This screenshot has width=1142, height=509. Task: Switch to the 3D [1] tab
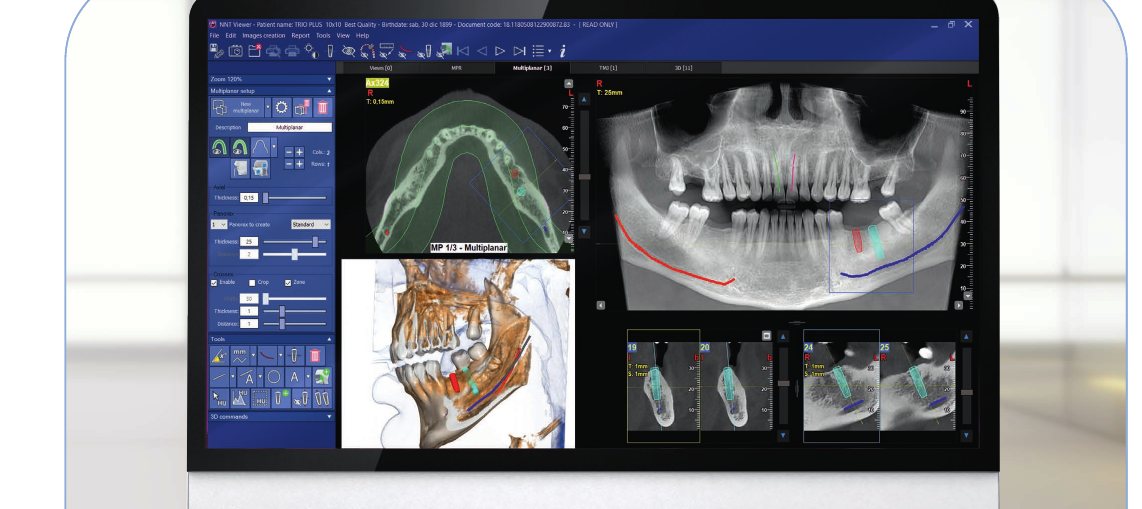click(x=683, y=68)
